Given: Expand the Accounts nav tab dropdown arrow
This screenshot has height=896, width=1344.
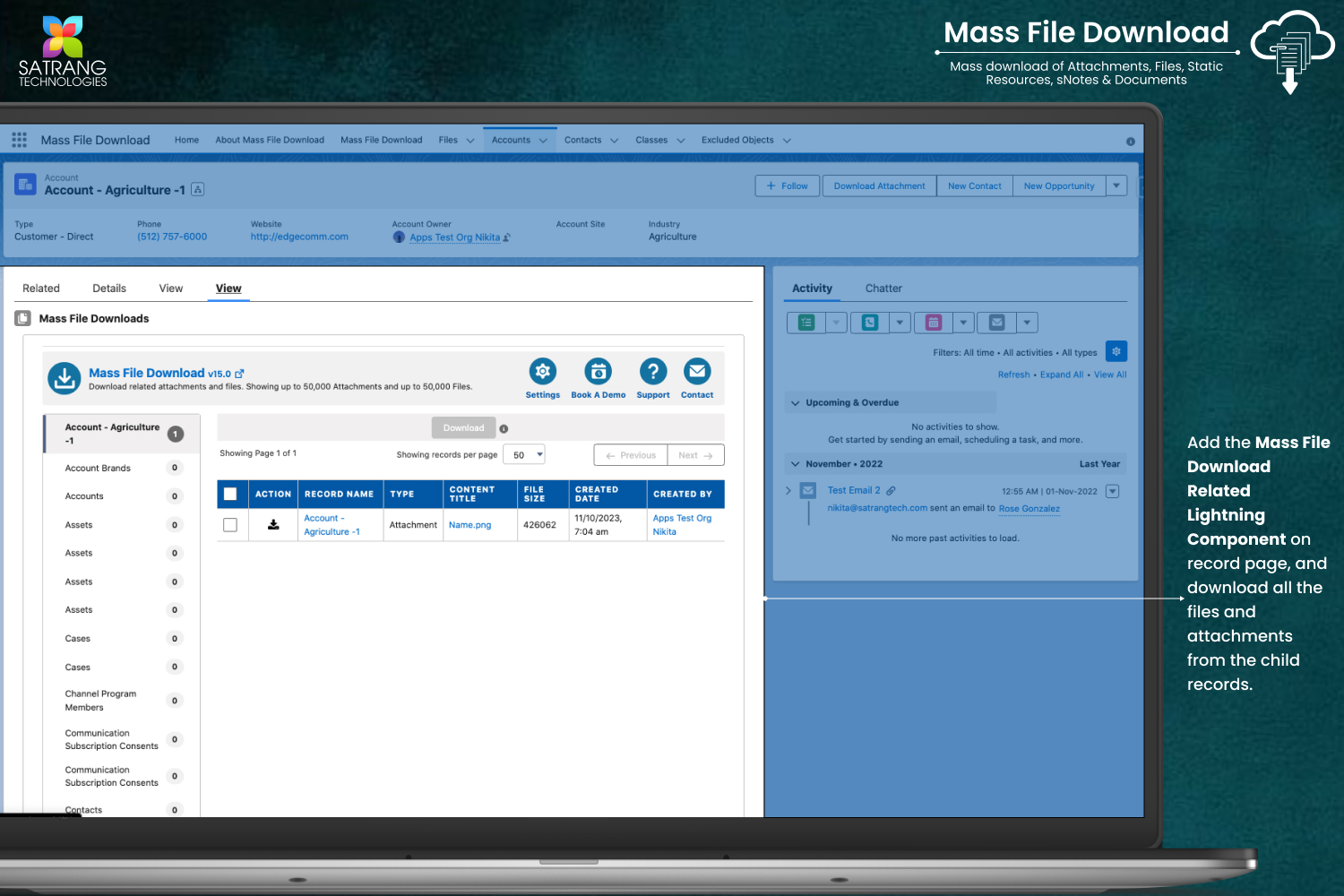Looking at the screenshot, I should coord(543,141).
